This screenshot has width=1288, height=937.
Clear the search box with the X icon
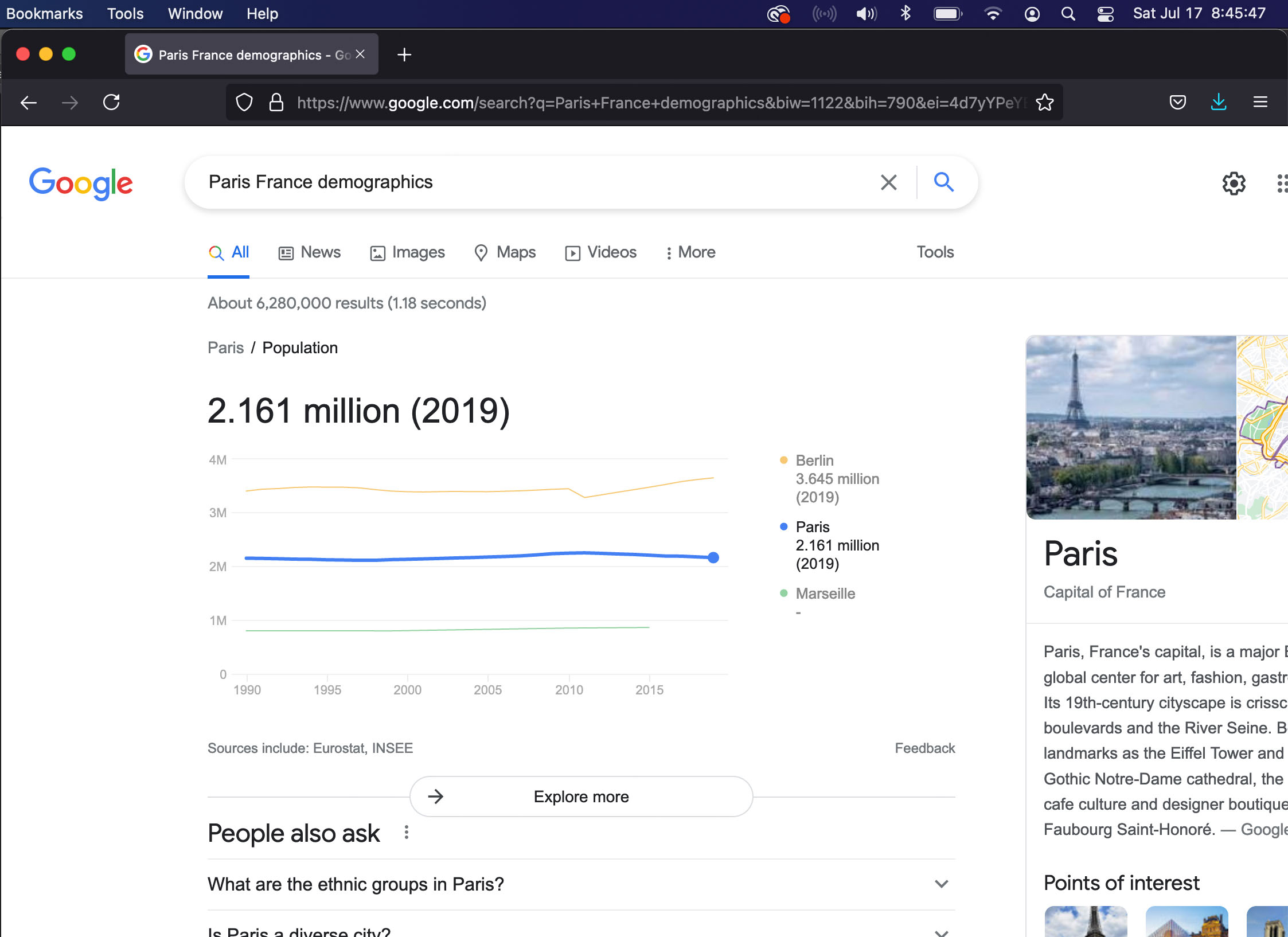(888, 182)
